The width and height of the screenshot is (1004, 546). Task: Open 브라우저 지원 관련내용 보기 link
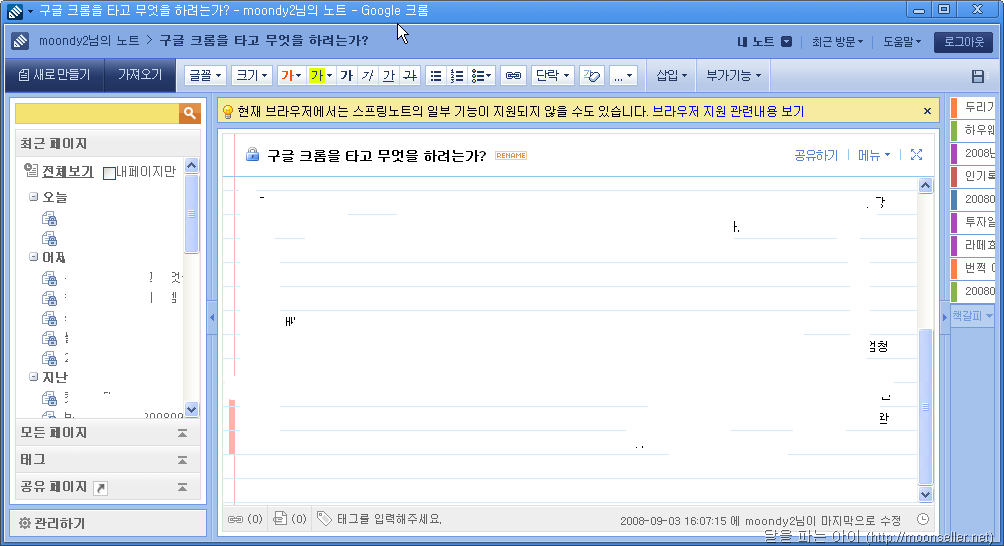[x=728, y=111]
